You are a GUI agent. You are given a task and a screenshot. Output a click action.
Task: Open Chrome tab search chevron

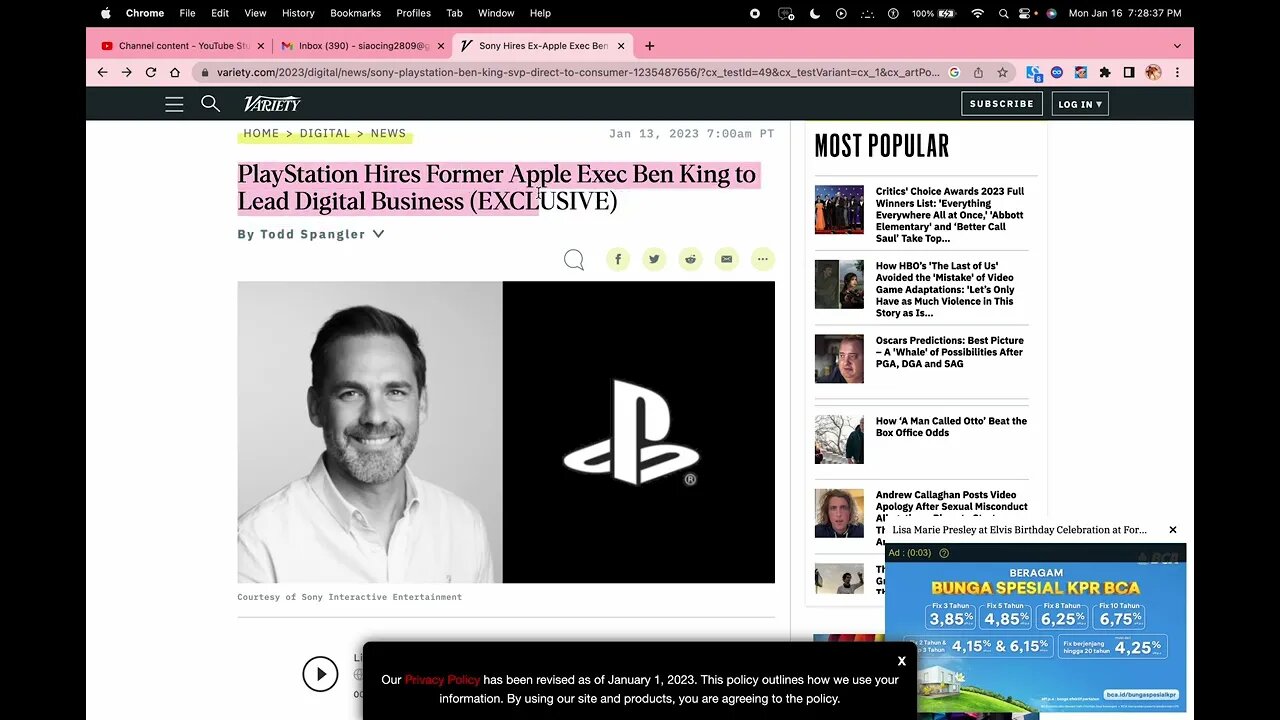pyautogui.click(x=1177, y=46)
